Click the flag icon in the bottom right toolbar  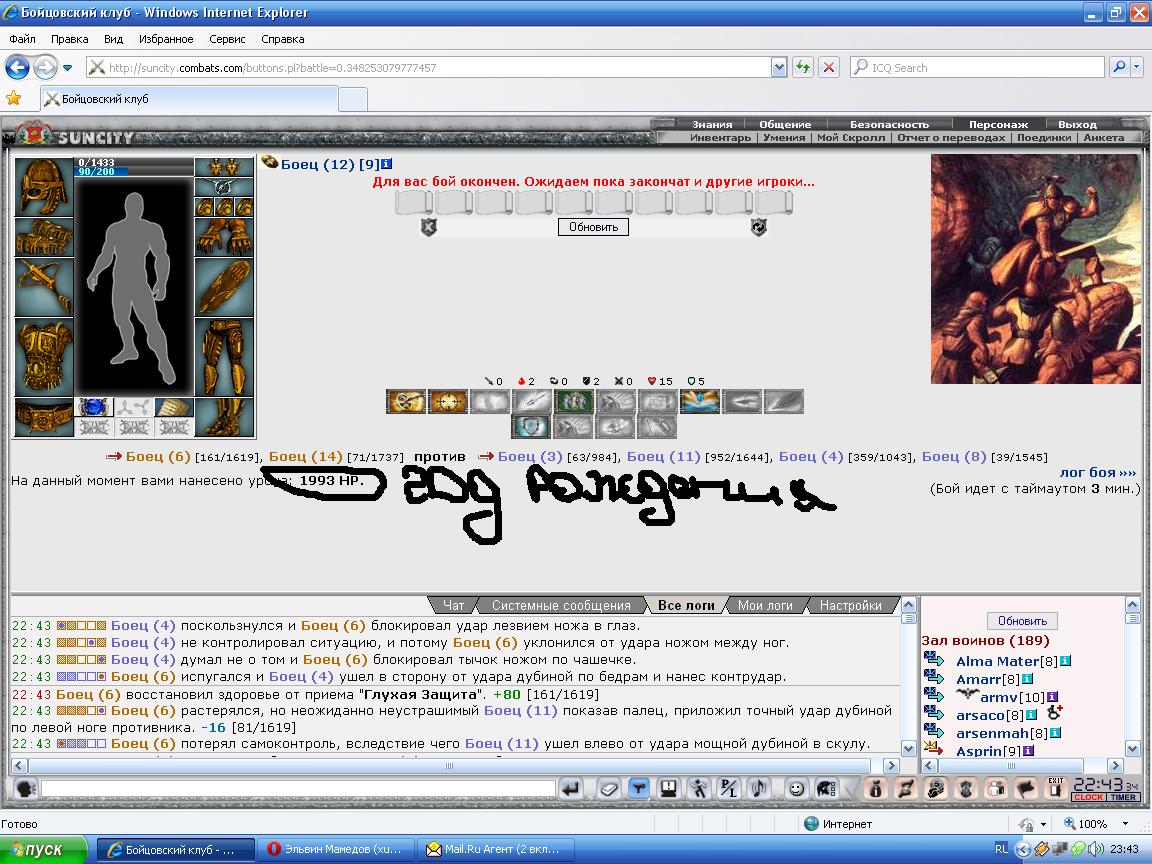(1026, 789)
